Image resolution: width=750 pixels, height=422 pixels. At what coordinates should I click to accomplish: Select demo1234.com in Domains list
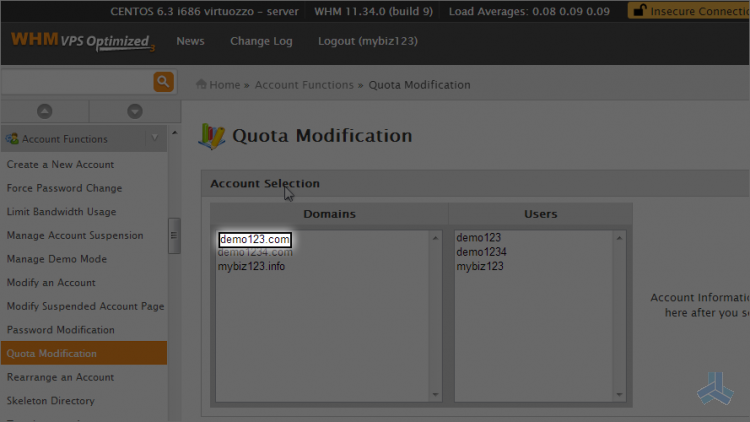coord(255,252)
